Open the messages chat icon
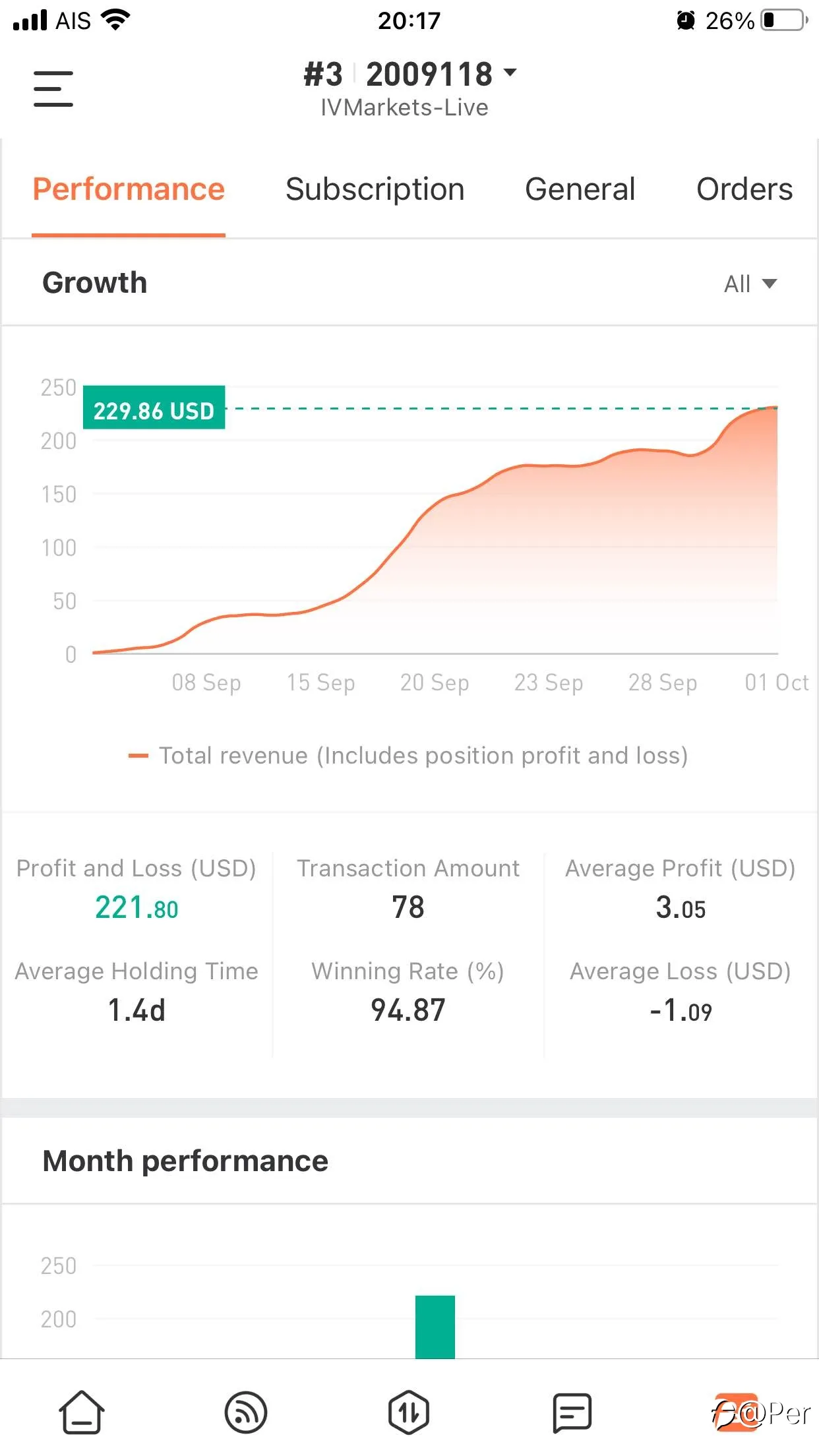 coord(572,1412)
